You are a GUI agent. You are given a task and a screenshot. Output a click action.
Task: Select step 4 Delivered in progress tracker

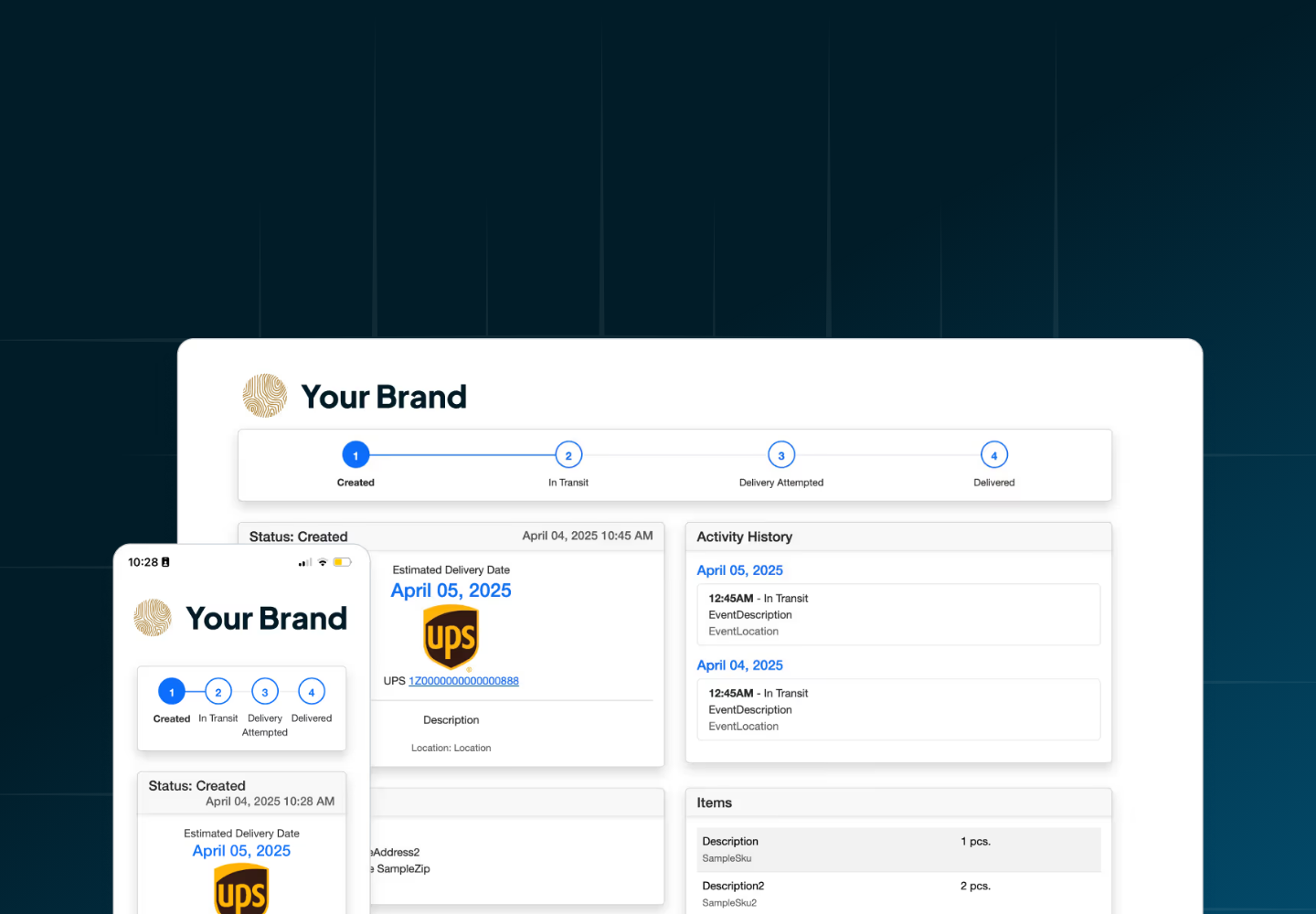pyautogui.click(x=994, y=454)
